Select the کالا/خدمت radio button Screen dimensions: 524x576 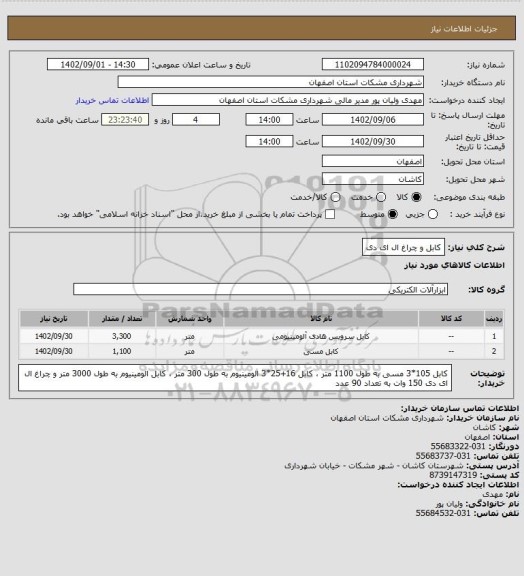[335, 197]
